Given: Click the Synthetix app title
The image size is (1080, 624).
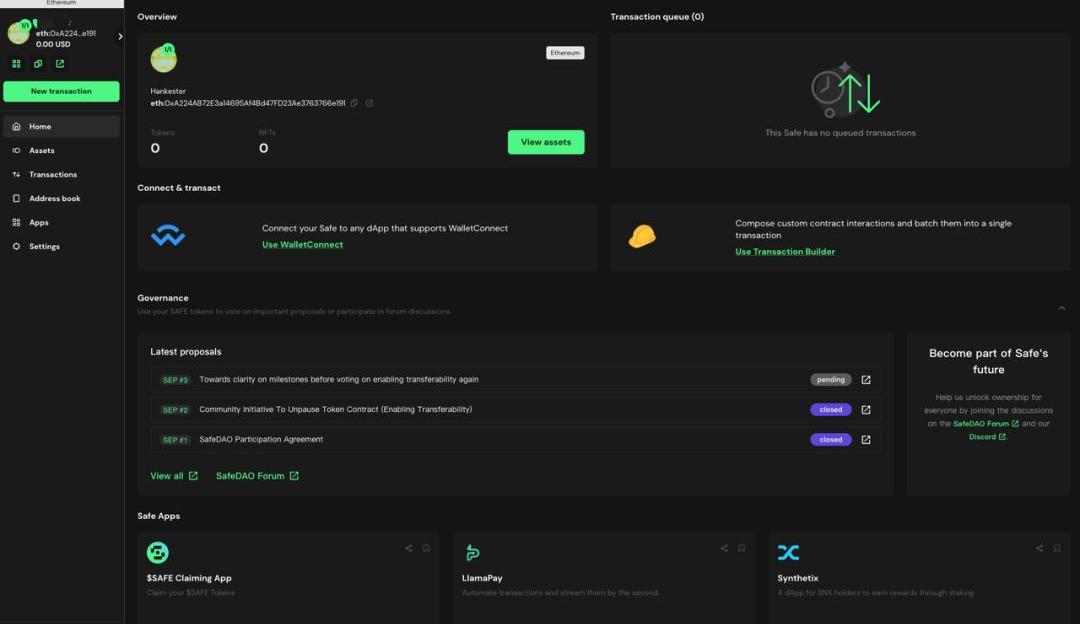Looking at the screenshot, I should pyautogui.click(x=798, y=579).
